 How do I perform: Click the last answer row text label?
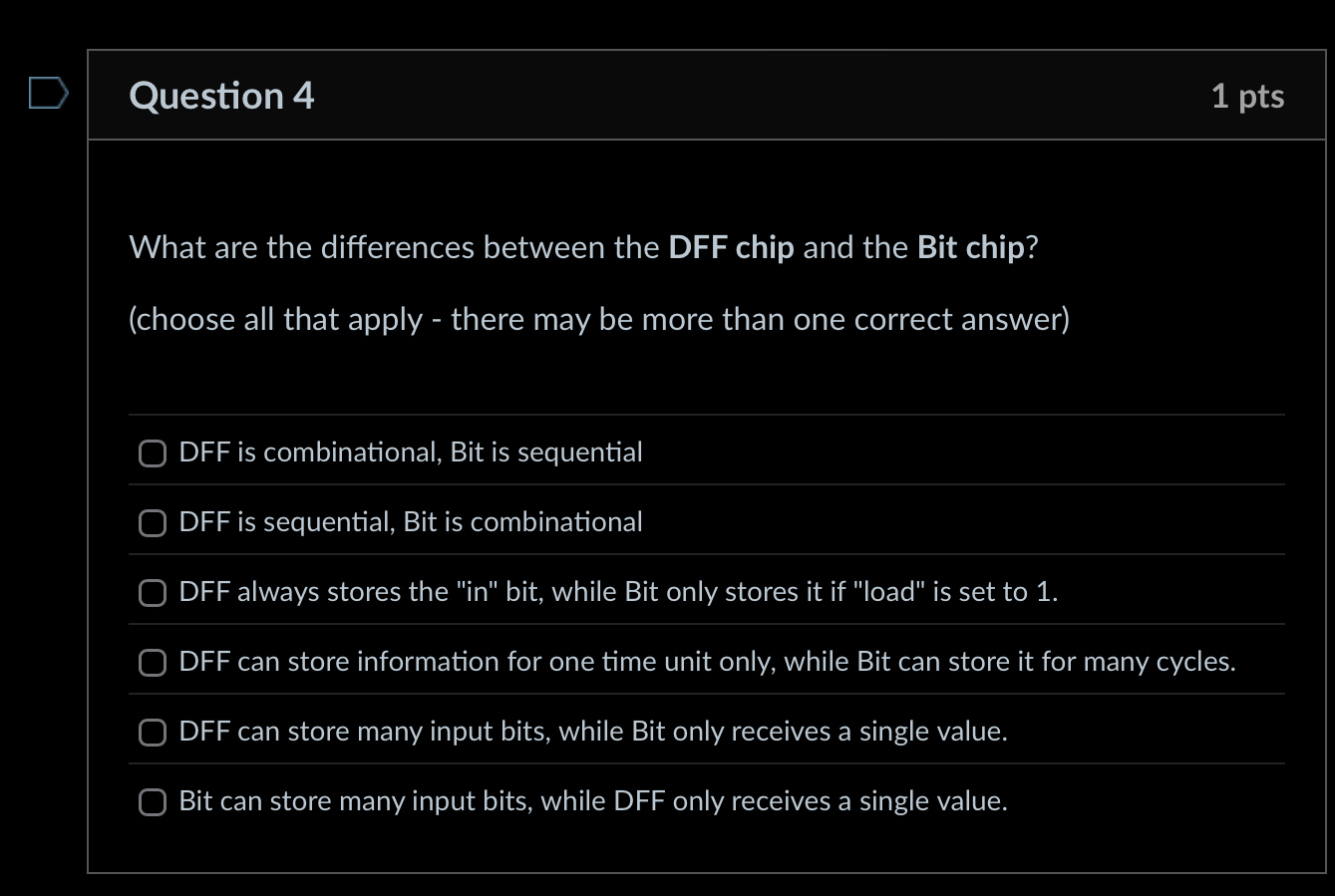(x=592, y=800)
